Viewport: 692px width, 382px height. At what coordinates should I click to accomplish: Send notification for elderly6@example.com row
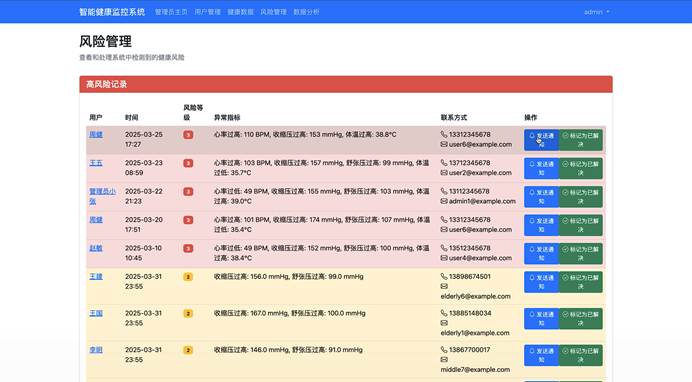pos(542,282)
